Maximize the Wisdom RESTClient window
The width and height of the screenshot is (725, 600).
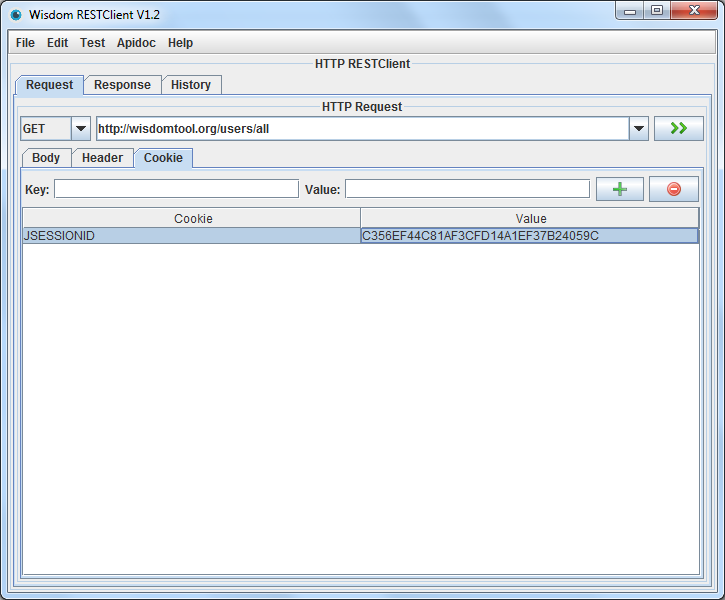coord(657,11)
